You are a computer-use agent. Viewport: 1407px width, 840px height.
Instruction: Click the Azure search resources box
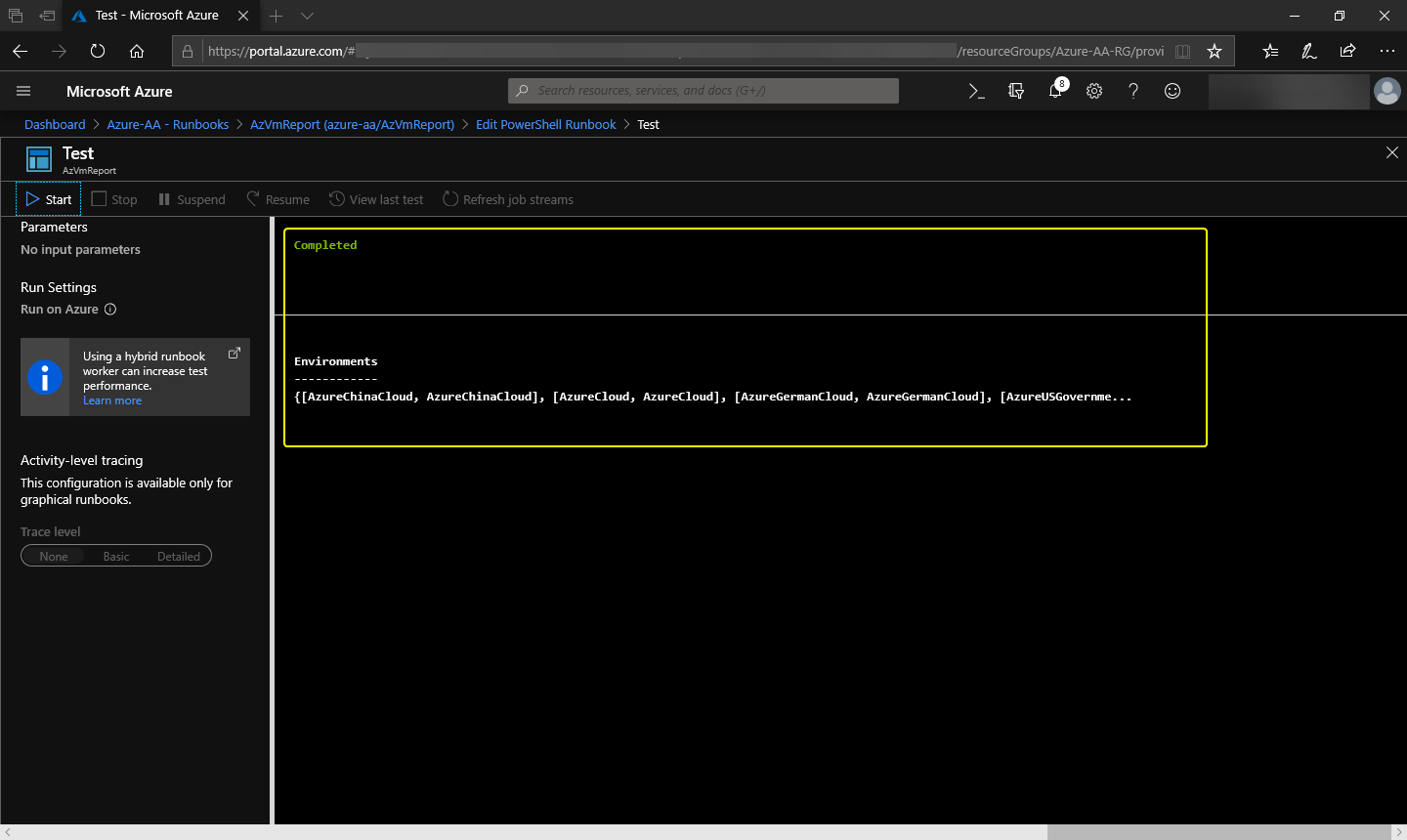pos(703,91)
